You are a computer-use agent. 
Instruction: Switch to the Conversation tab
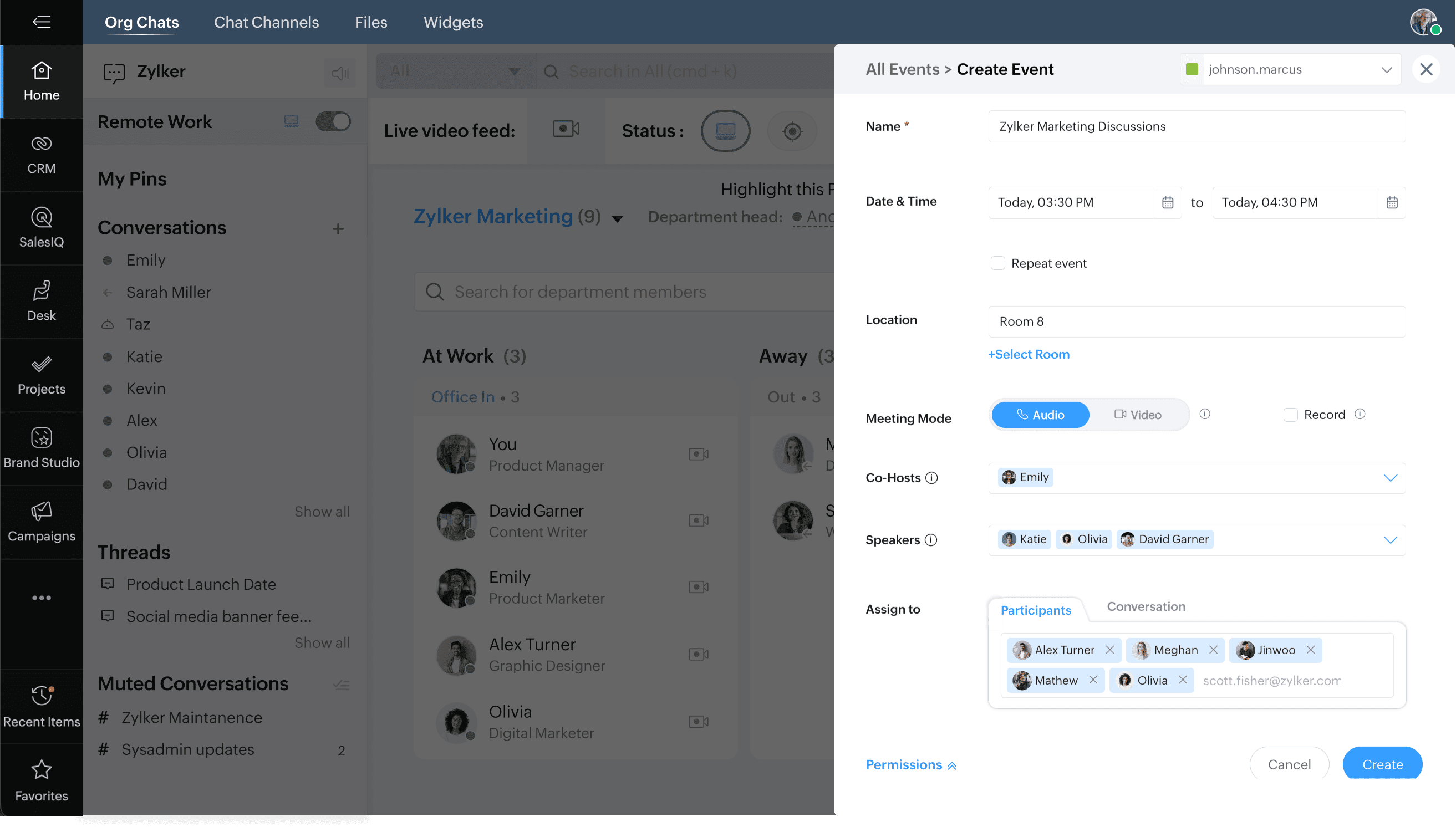pos(1146,606)
